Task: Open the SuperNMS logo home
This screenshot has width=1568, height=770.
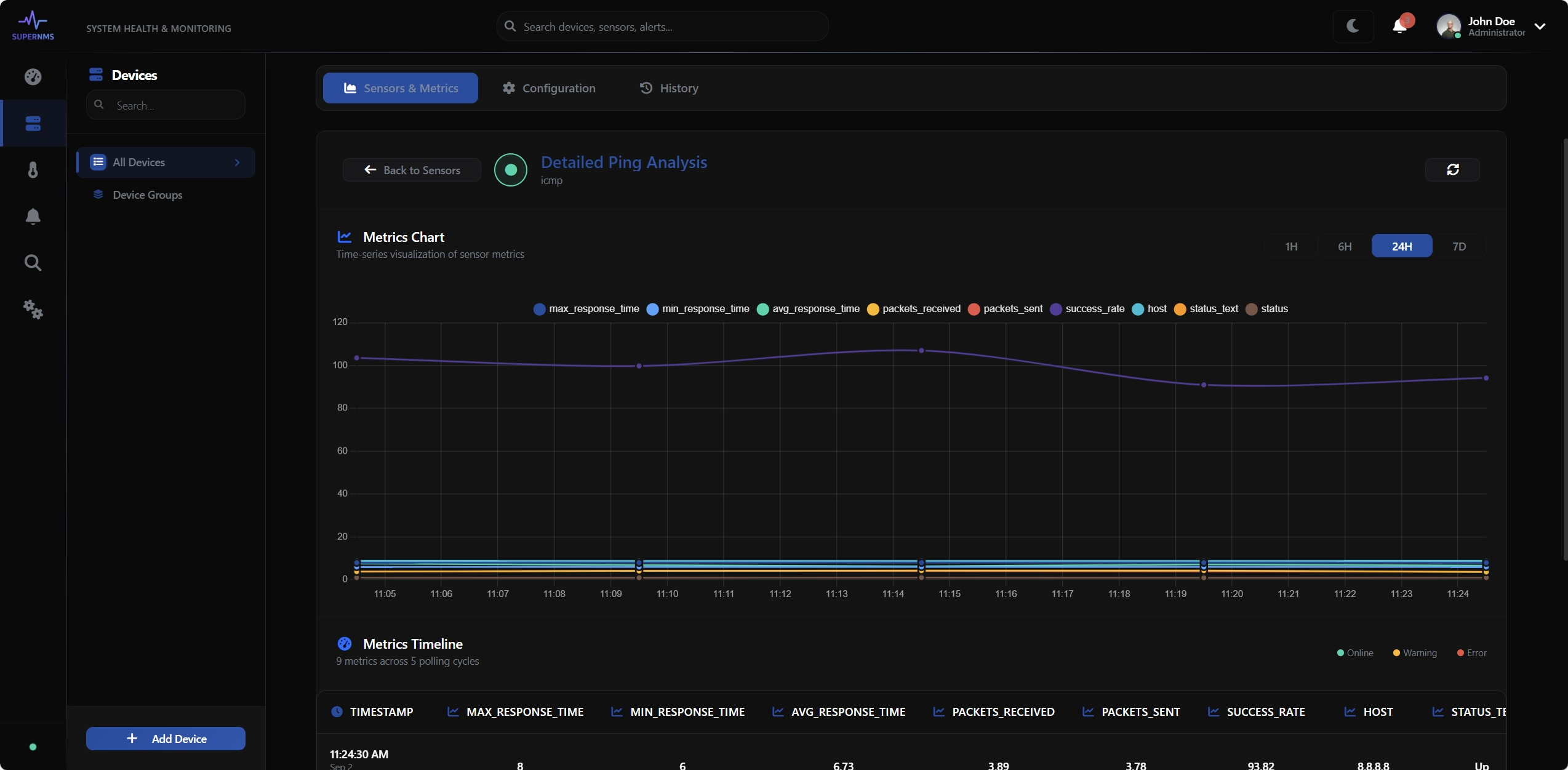Action: (33, 26)
